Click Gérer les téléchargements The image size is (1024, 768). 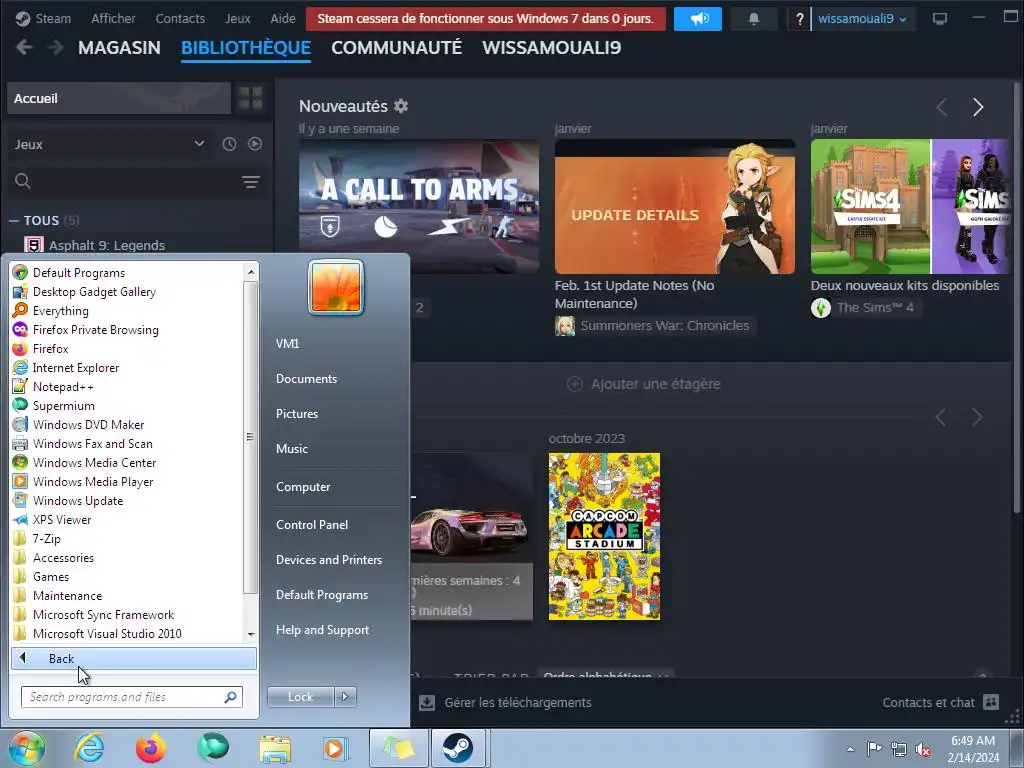coord(518,703)
